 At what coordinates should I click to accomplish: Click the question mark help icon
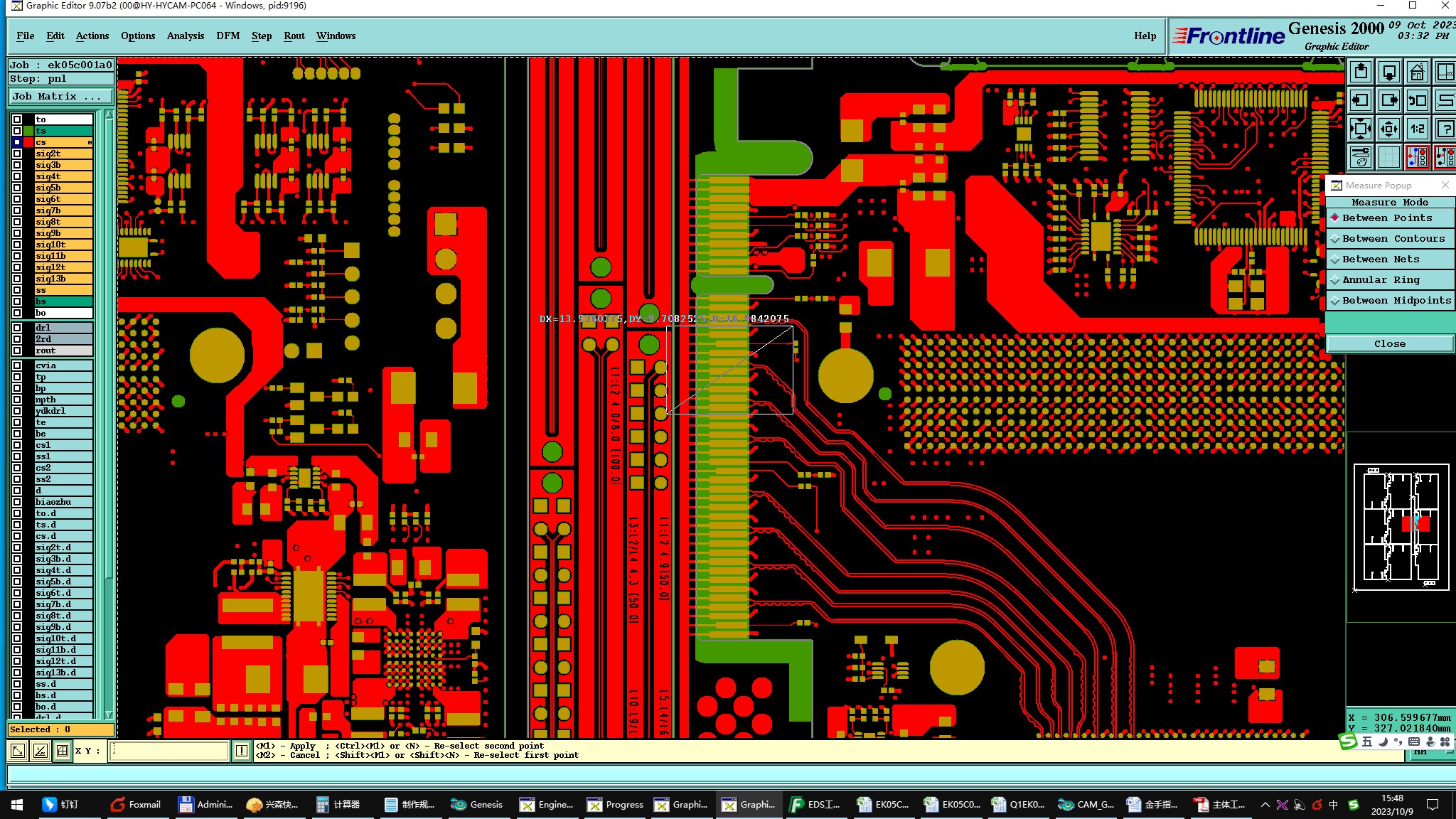pos(1445,129)
